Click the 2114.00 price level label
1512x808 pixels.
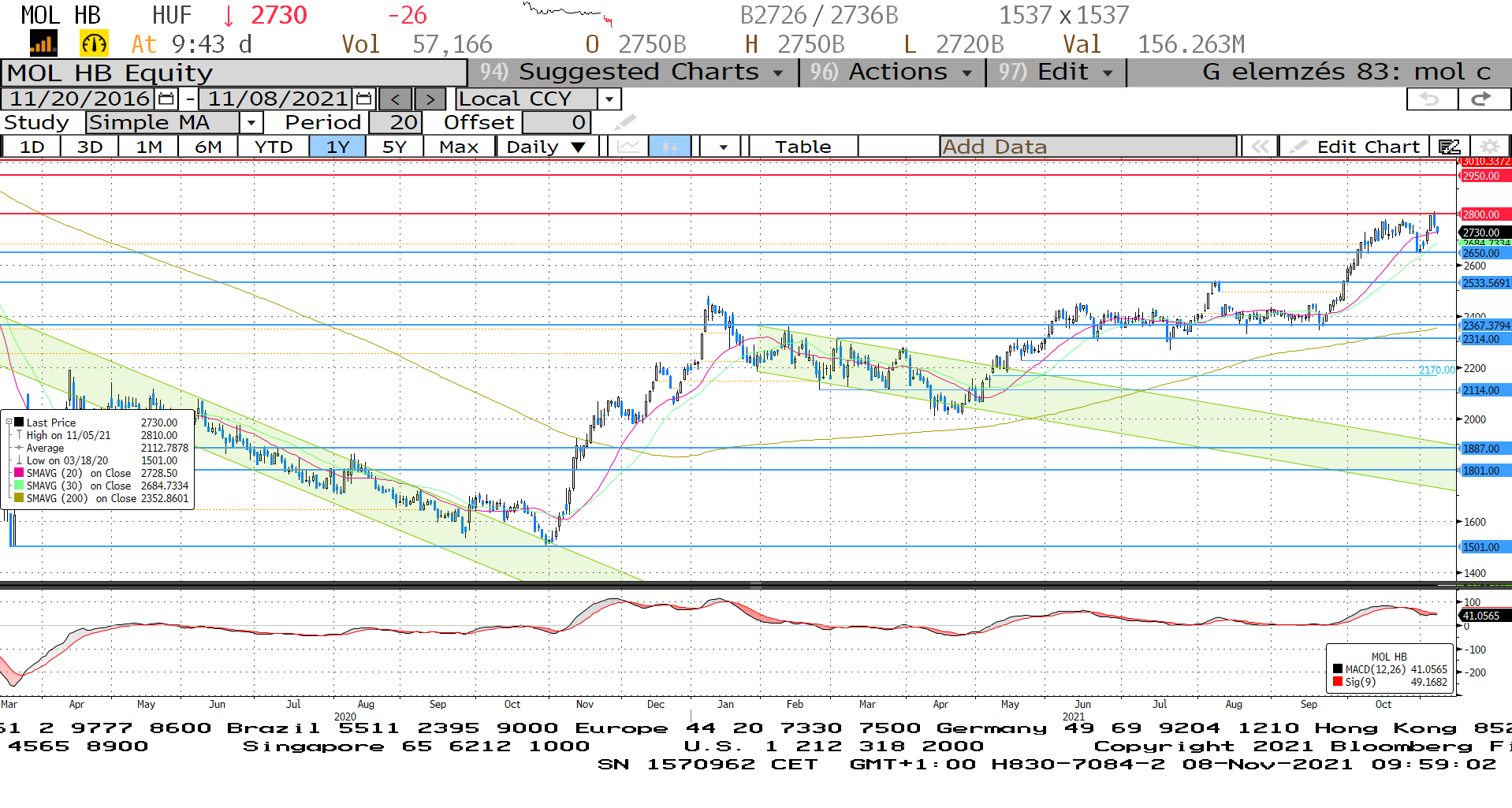(1485, 390)
